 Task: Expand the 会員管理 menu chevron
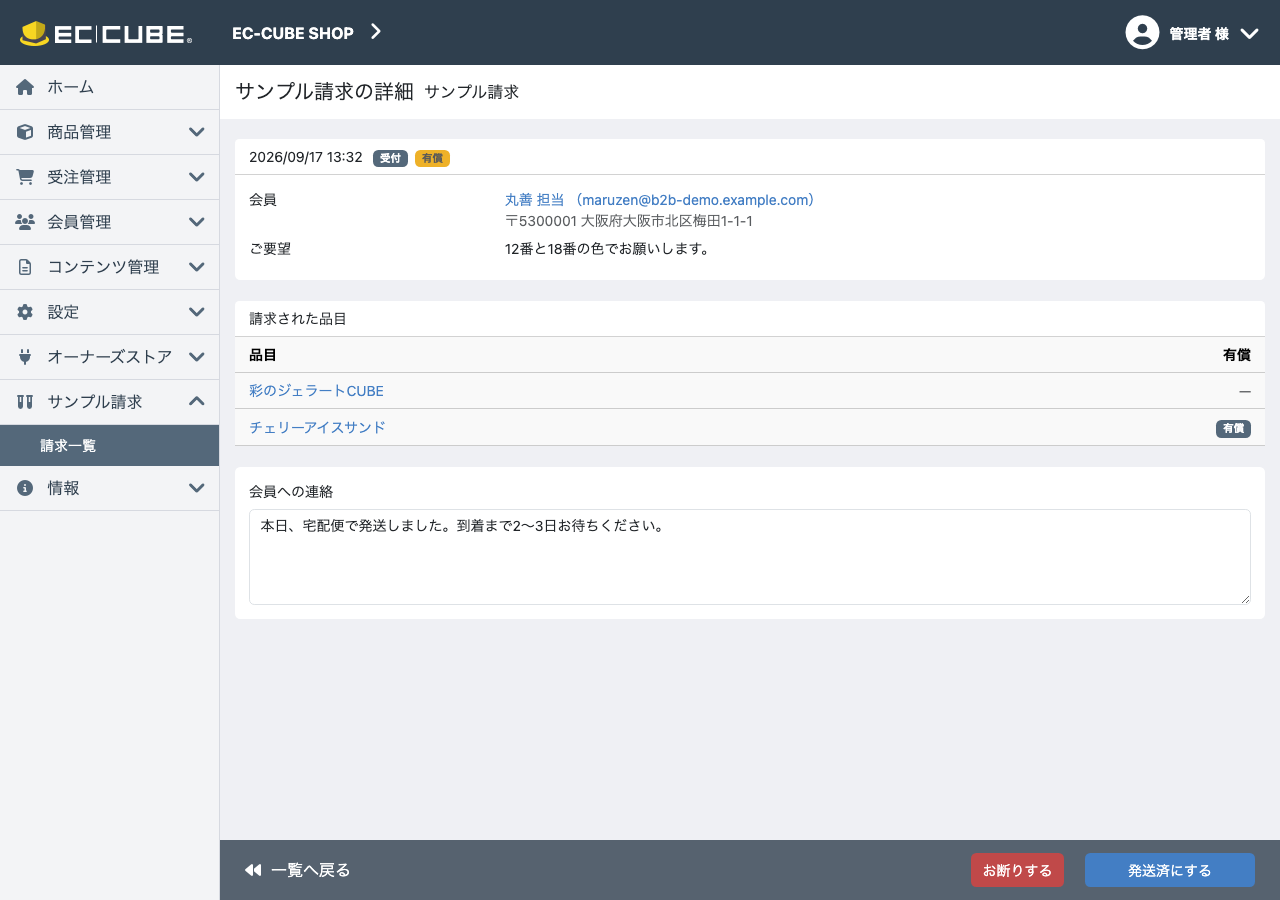click(197, 222)
